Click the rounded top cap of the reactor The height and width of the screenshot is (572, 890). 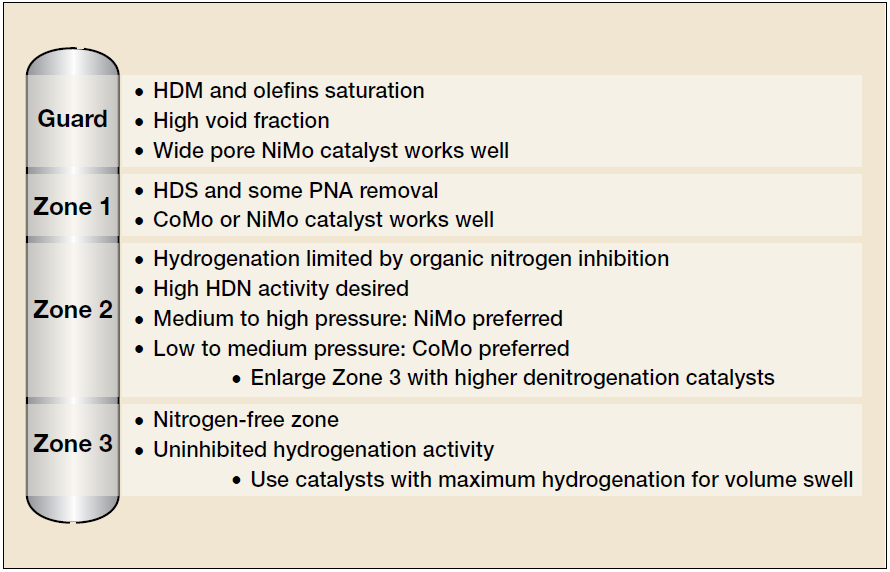73,63
